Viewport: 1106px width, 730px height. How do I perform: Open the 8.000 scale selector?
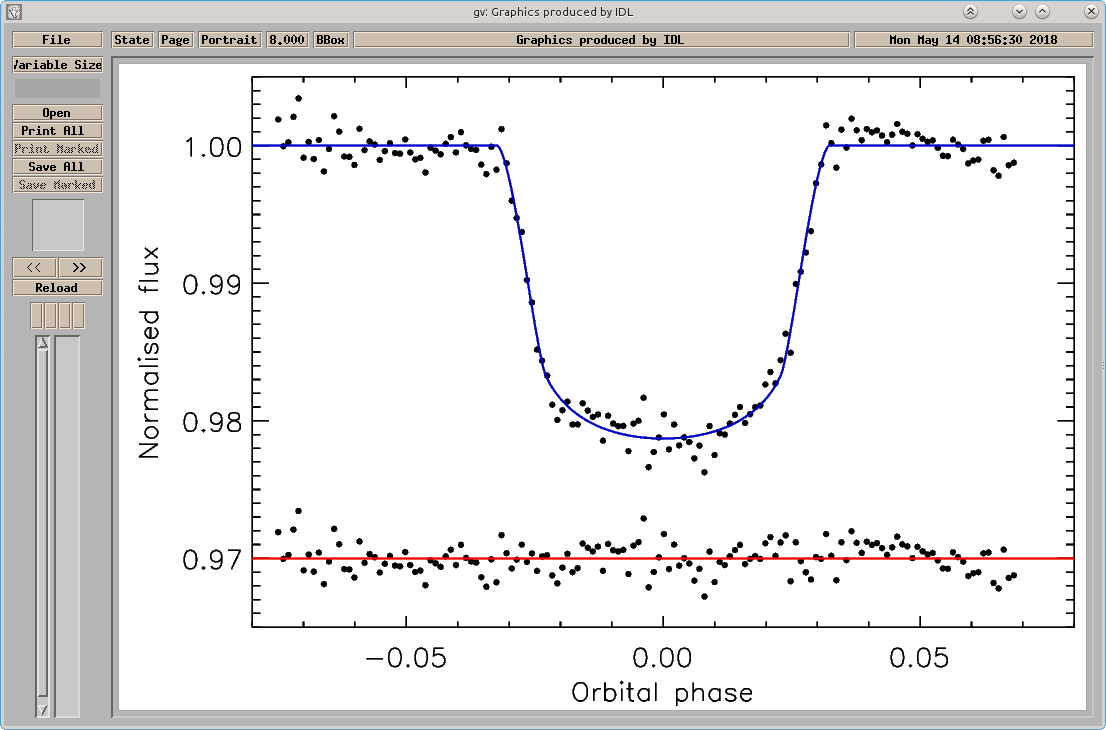[x=286, y=39]
